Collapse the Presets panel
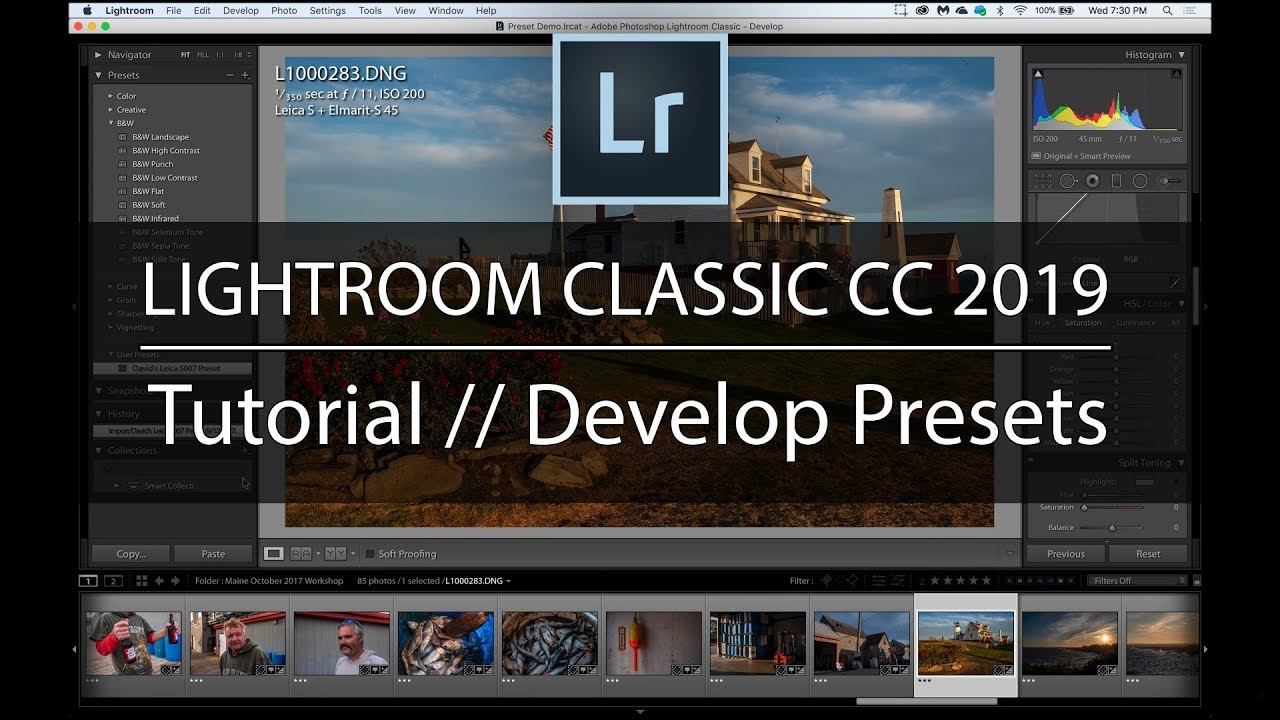1280x720 pixels. [98, 75]
